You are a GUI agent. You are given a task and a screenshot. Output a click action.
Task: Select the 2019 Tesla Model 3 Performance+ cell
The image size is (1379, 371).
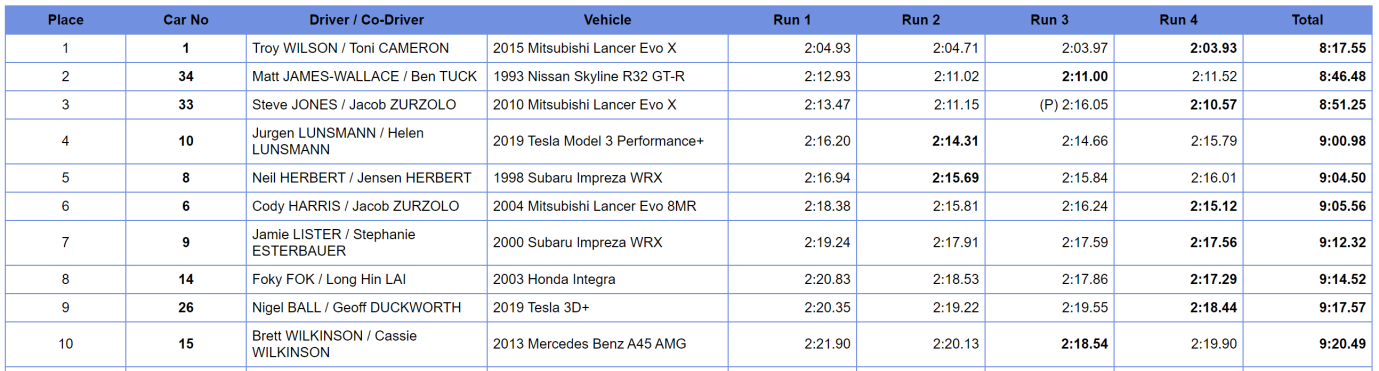(x=608, y=141)
